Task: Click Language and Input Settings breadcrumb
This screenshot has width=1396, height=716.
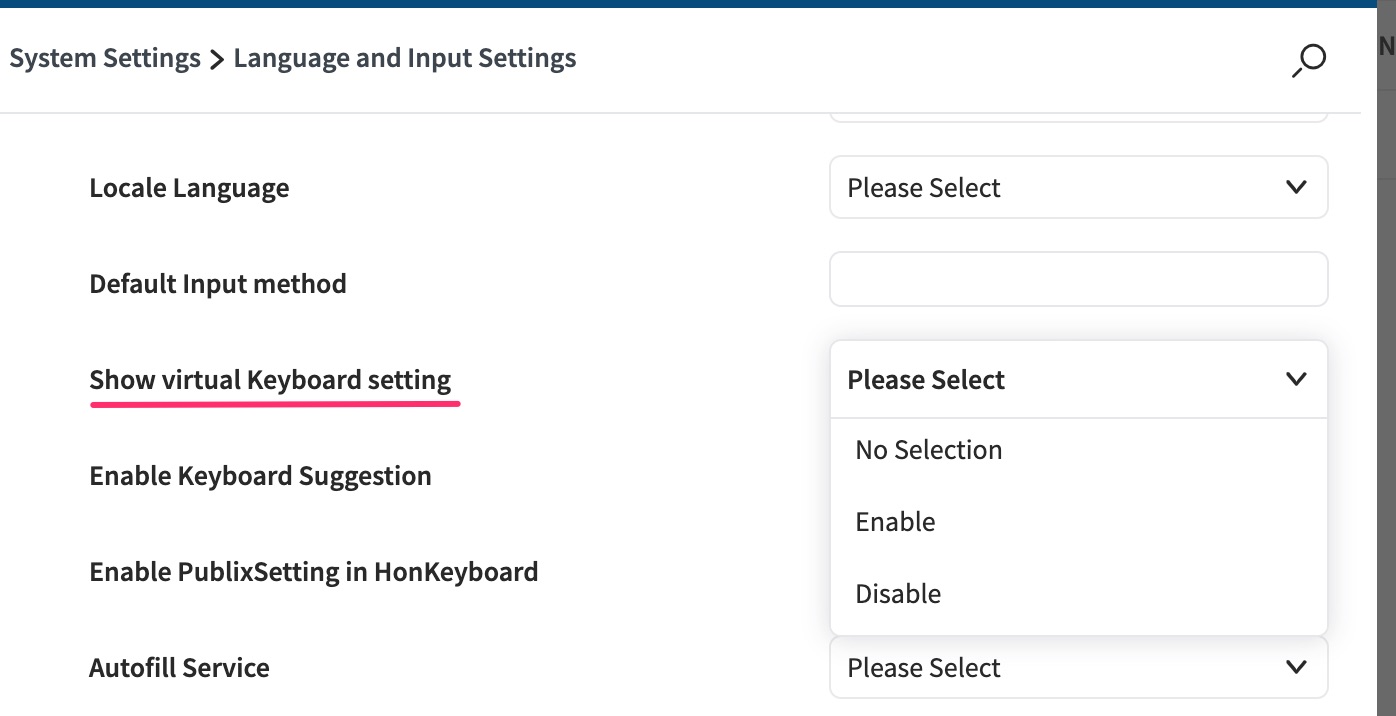Action: tap(405, 58)
